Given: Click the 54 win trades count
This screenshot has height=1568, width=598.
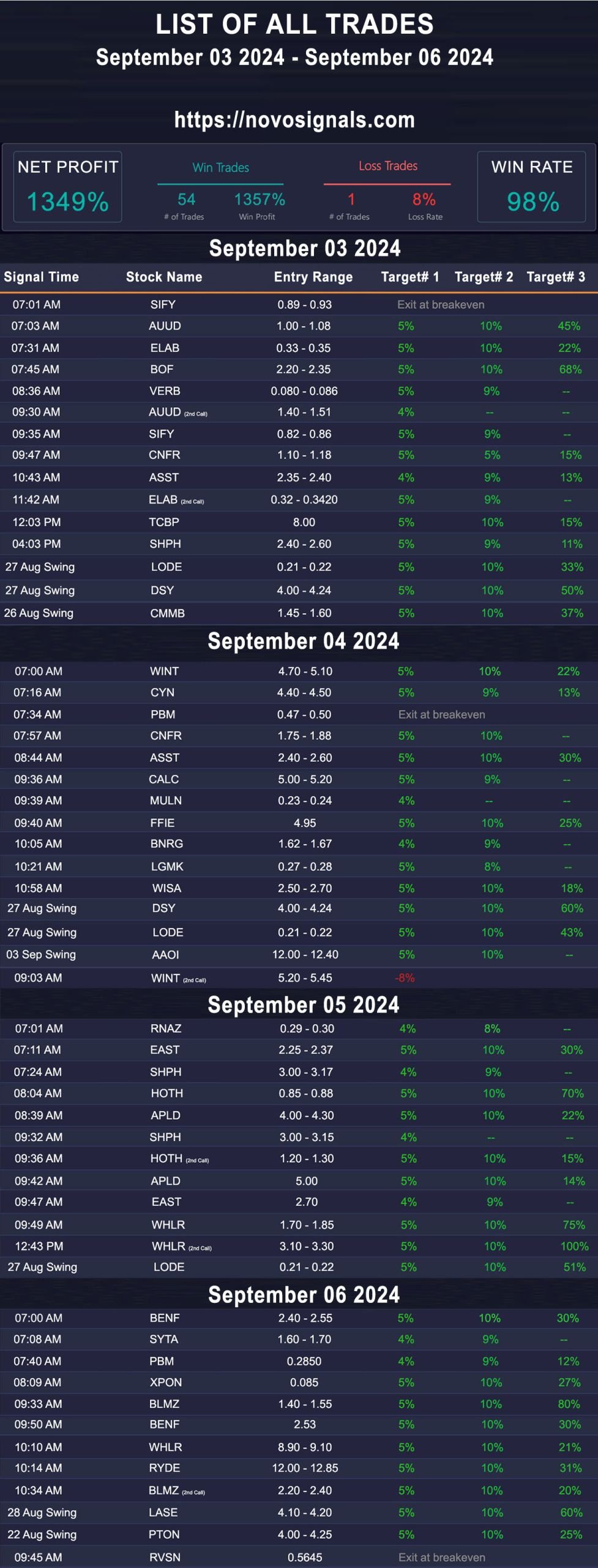Looking at the screenshot, I should (x=186, y=200).
